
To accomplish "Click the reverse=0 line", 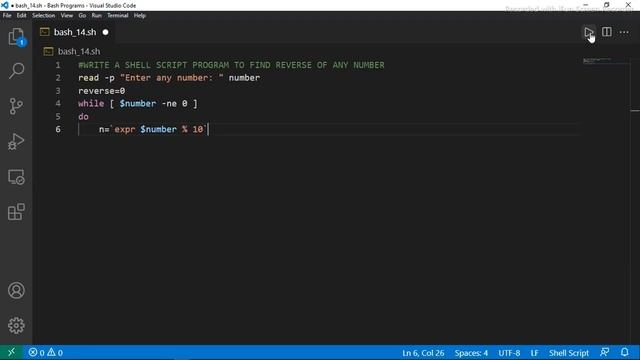I will 102,91.
